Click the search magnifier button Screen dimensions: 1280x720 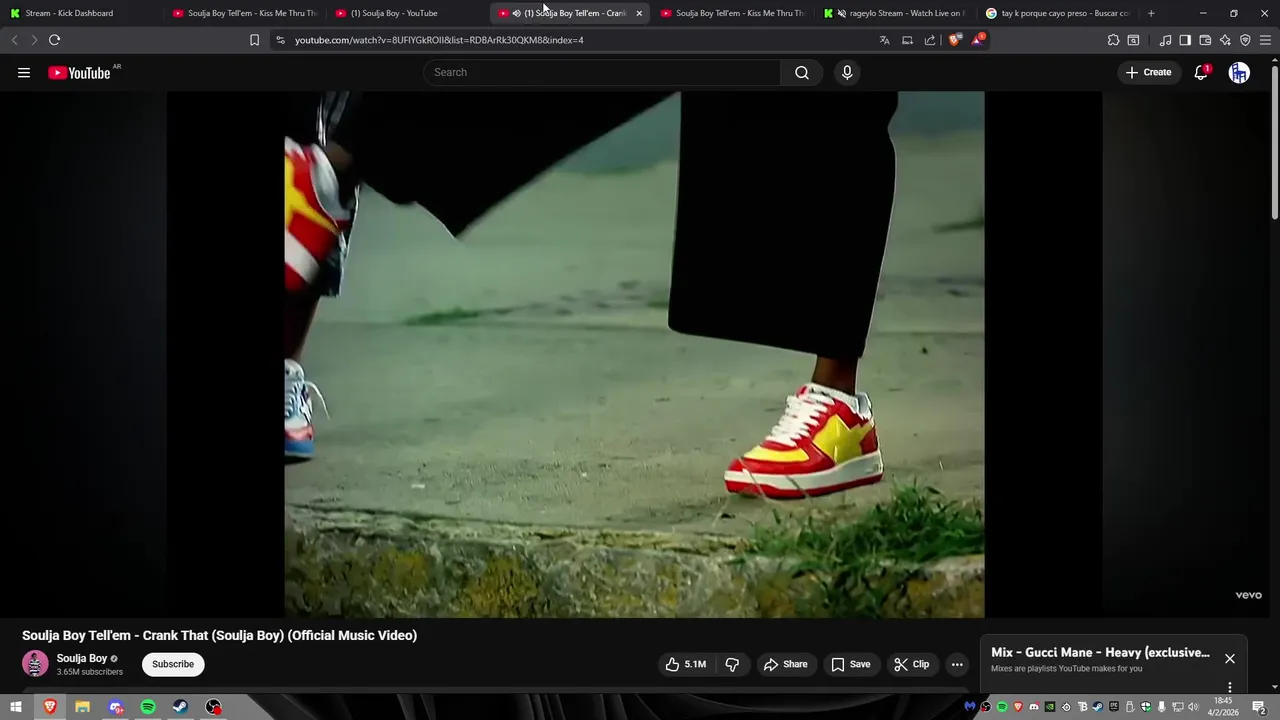(x=802, y=72)
